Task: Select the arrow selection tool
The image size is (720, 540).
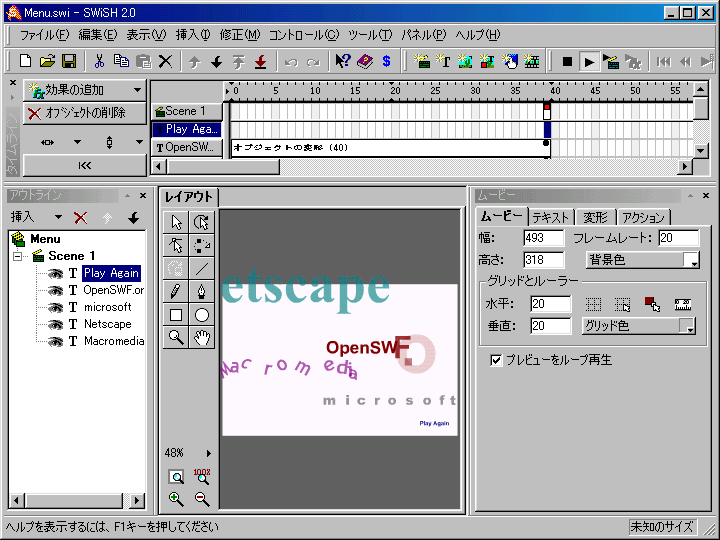Action: click(176, 222)
